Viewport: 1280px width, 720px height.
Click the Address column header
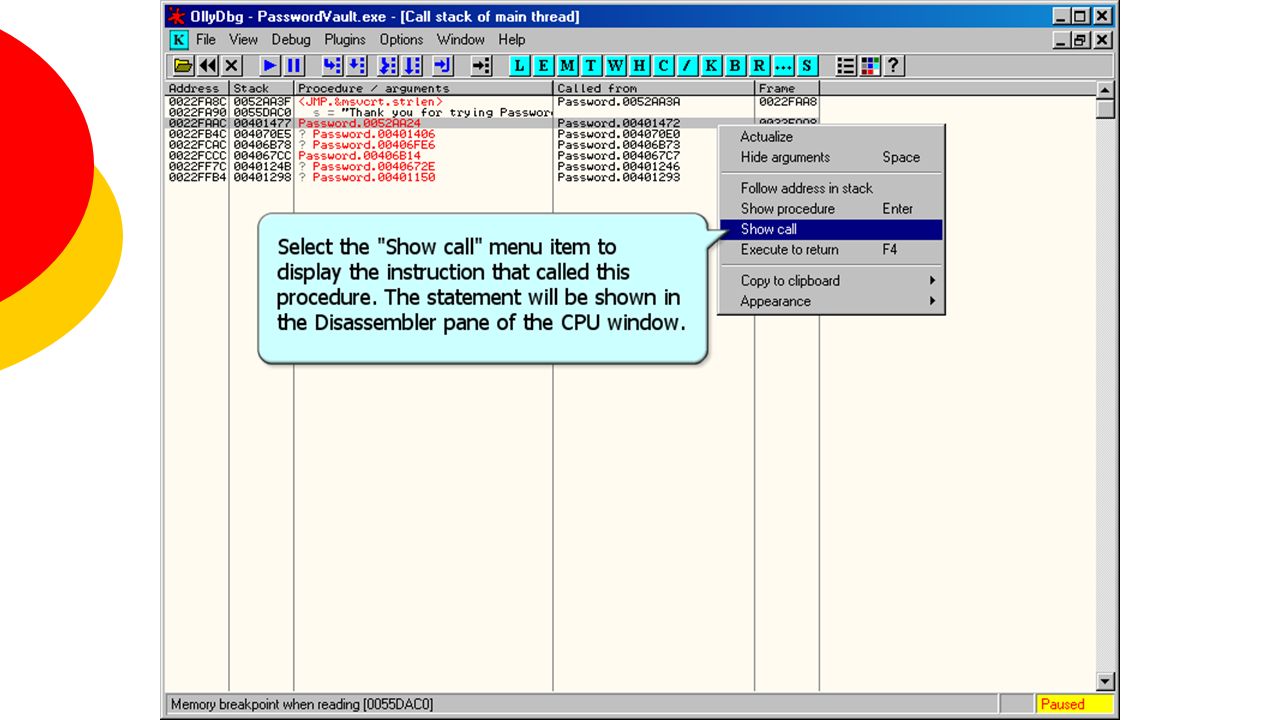(x=197, y=89)
